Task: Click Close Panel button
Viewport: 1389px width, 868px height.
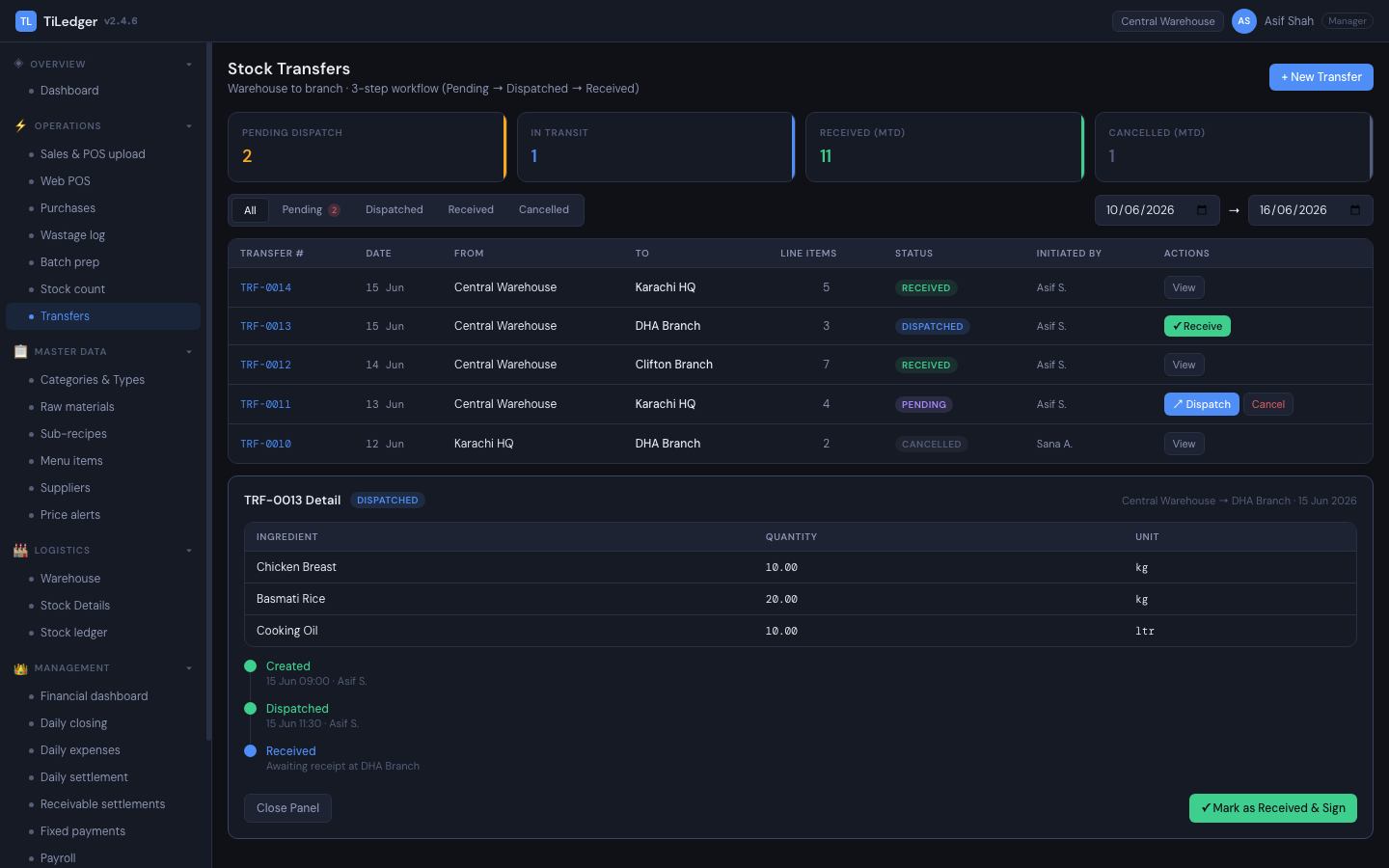Action: (x=287, y=808)
